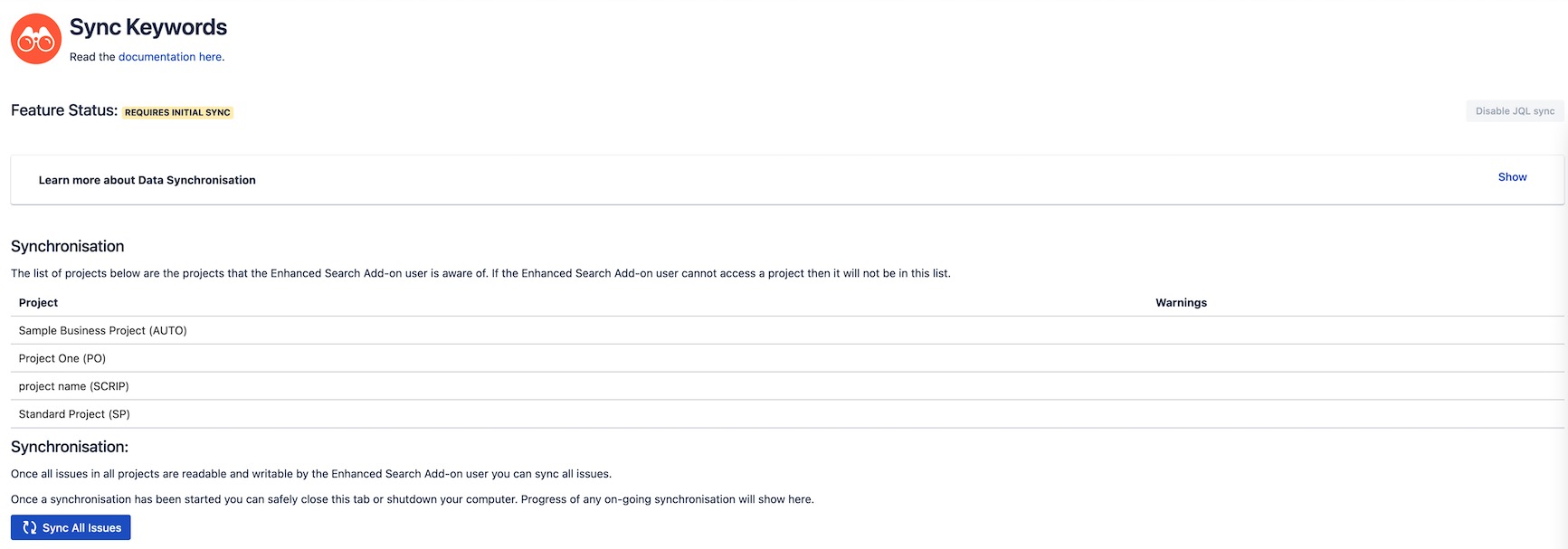
Task: Select the Project One (PO) row
Action: tap(787, 358)
